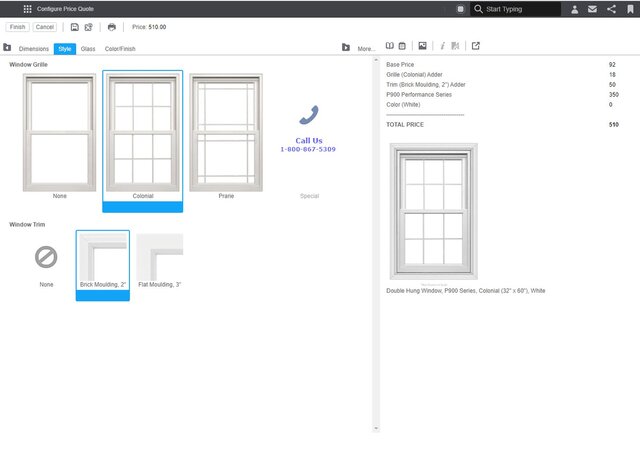Click the Finish button
This screenshot has width=640, height=476.
point(18,27)
